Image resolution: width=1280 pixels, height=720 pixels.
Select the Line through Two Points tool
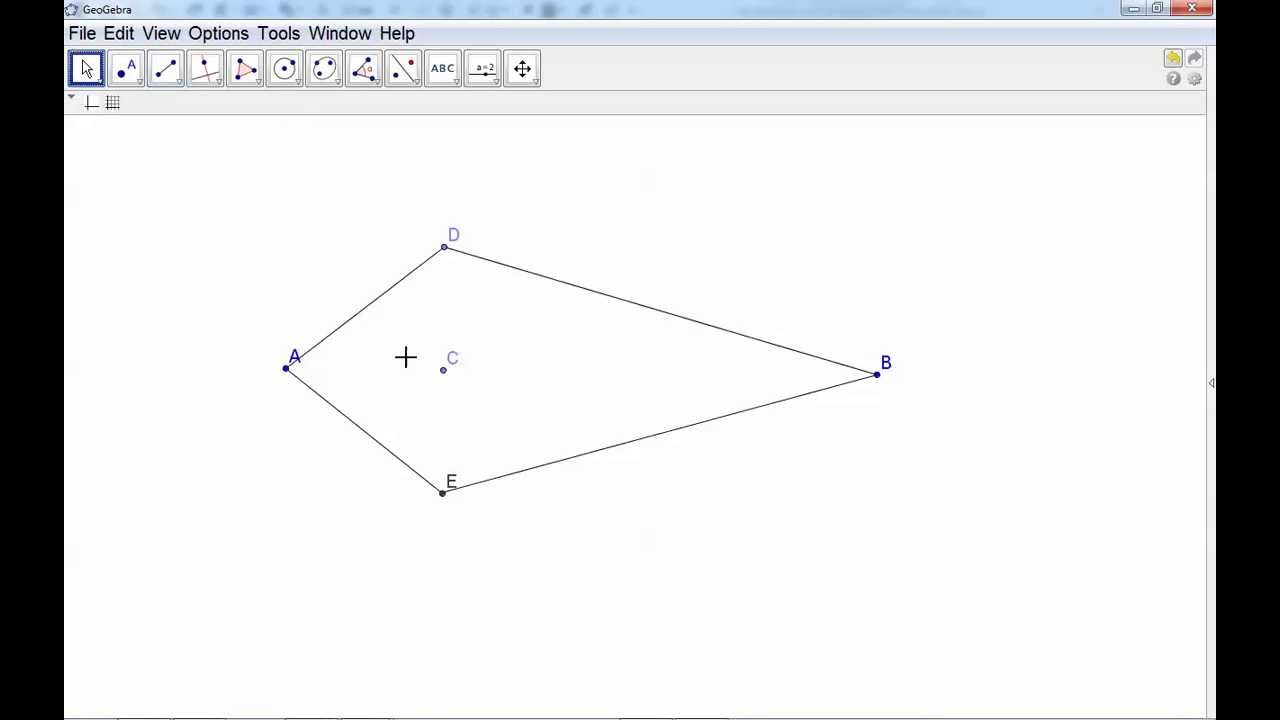(x=166, y=69)
